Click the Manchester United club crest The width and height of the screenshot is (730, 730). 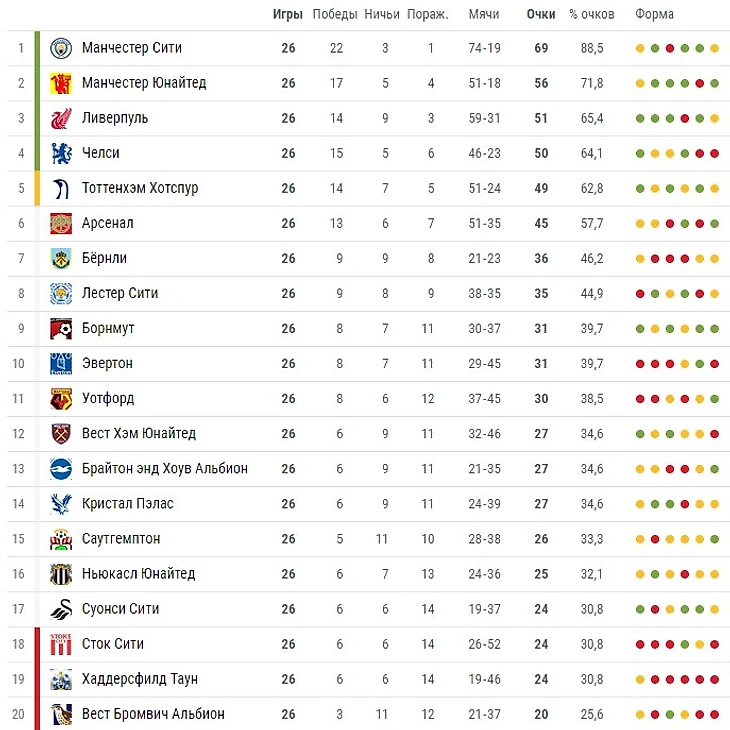click(x=61, y=83)
